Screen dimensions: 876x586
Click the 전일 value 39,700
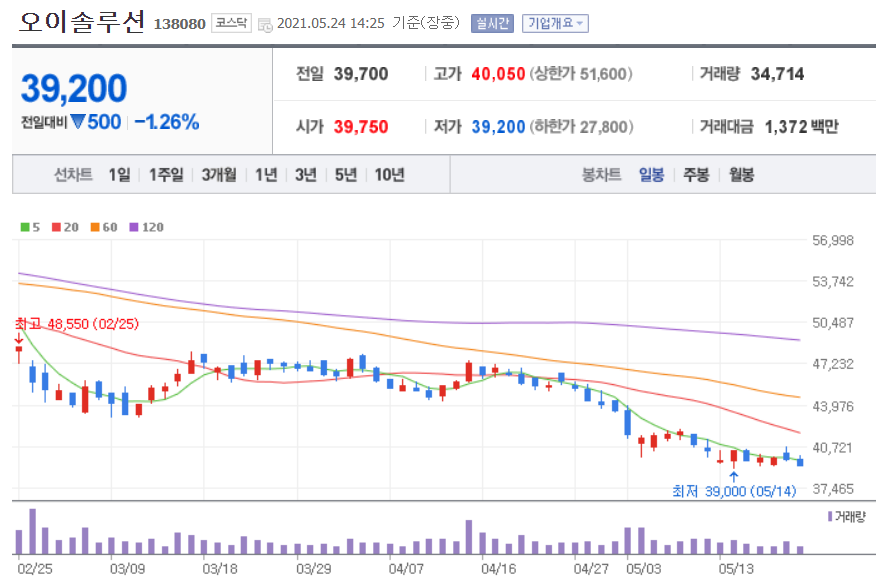click(x=361, y=74)
